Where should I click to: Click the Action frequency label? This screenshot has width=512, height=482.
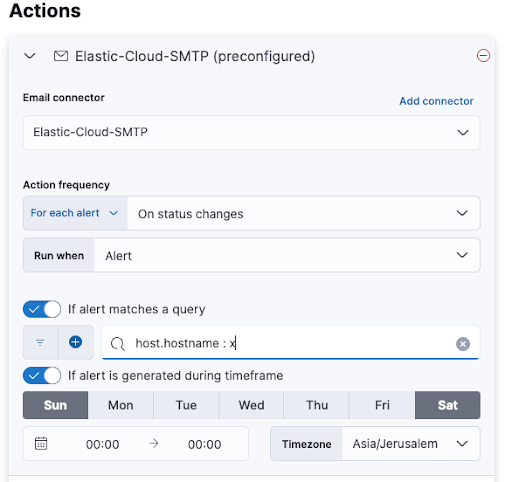click(66, 185)
